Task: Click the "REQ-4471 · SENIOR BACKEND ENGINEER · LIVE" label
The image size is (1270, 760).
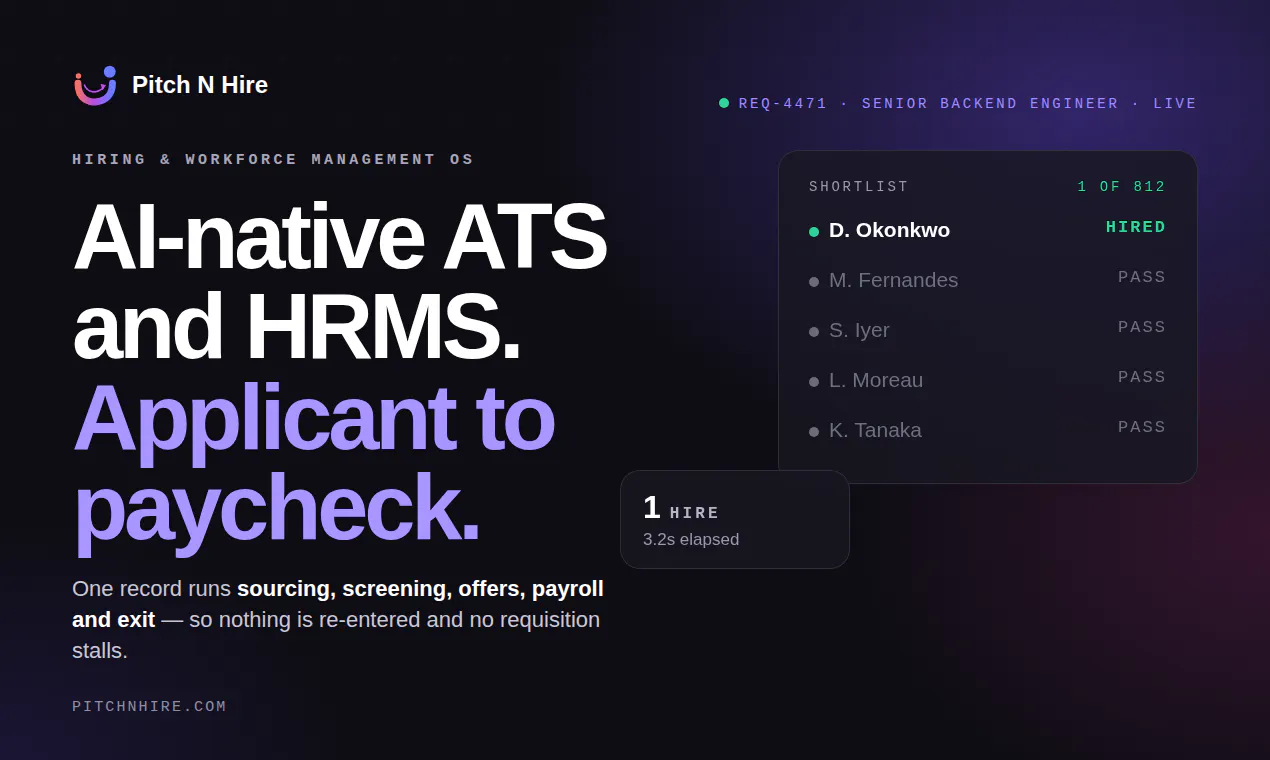Action: pyautogui.click(x=968, y=103)
